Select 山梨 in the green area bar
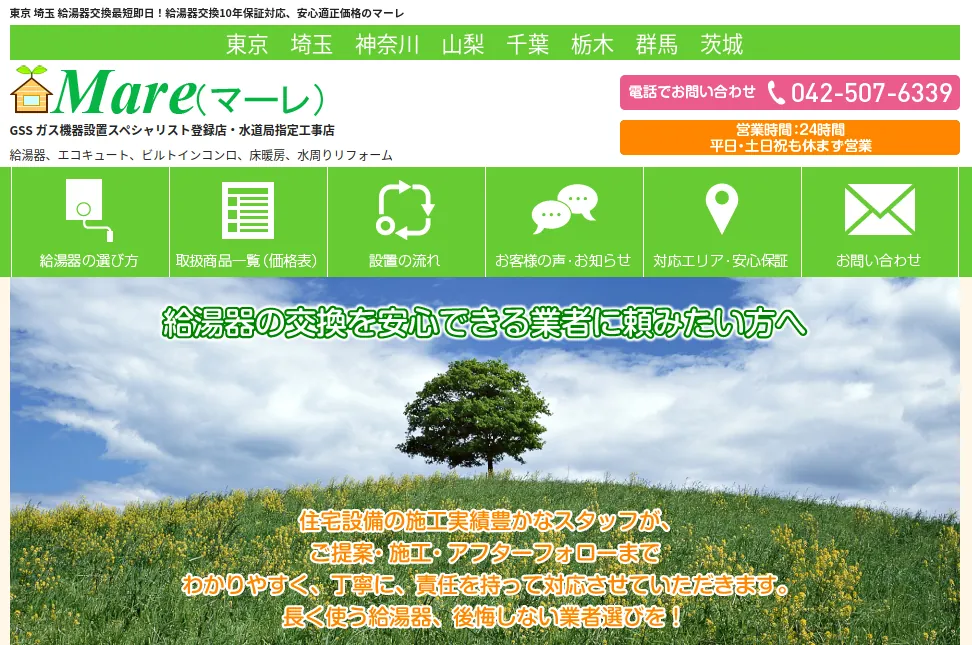The width and height of the screenshot is (972, 645). click(462, 44)
